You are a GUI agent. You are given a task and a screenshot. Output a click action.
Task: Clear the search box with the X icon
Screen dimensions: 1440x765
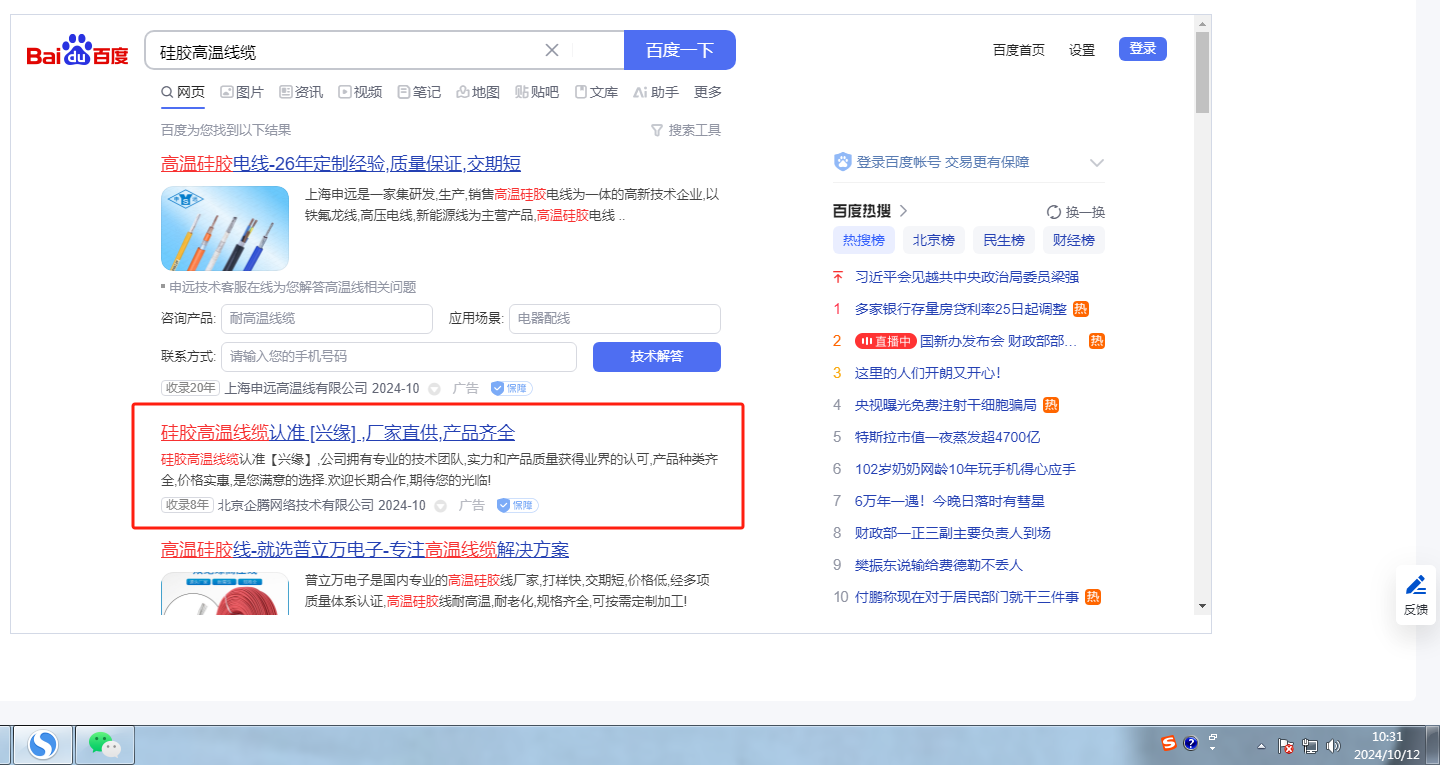[552, 50]
